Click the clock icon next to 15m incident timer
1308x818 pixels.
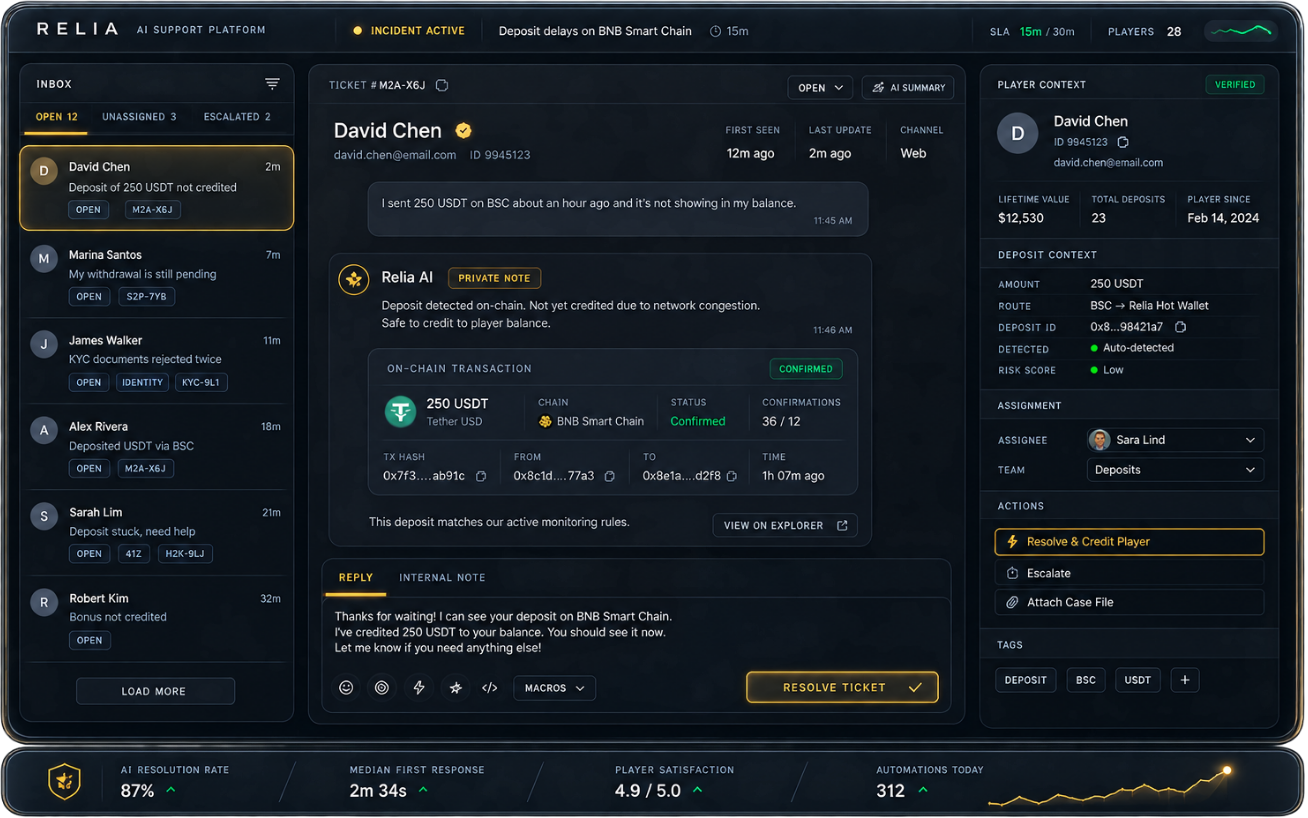715,31
